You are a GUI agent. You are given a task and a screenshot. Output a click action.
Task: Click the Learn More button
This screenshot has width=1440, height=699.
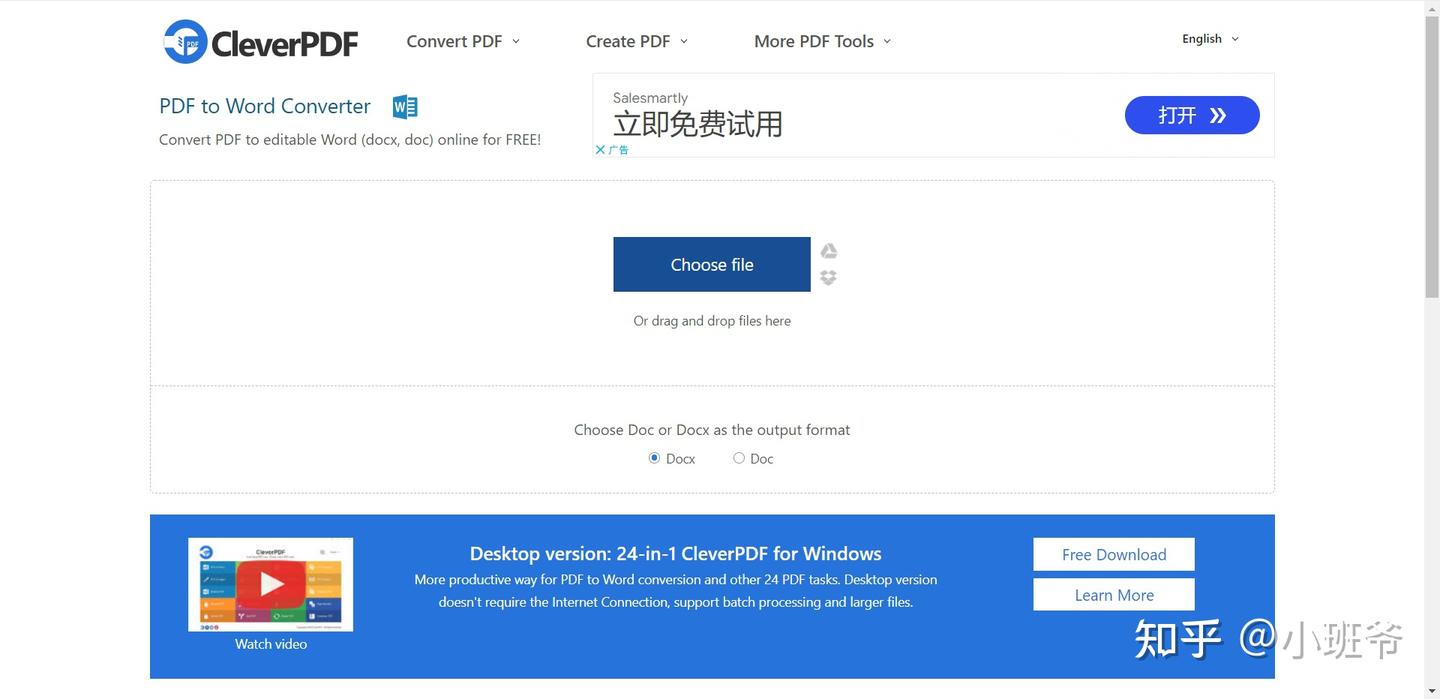pyautogui.click(x=1114, y=594)
